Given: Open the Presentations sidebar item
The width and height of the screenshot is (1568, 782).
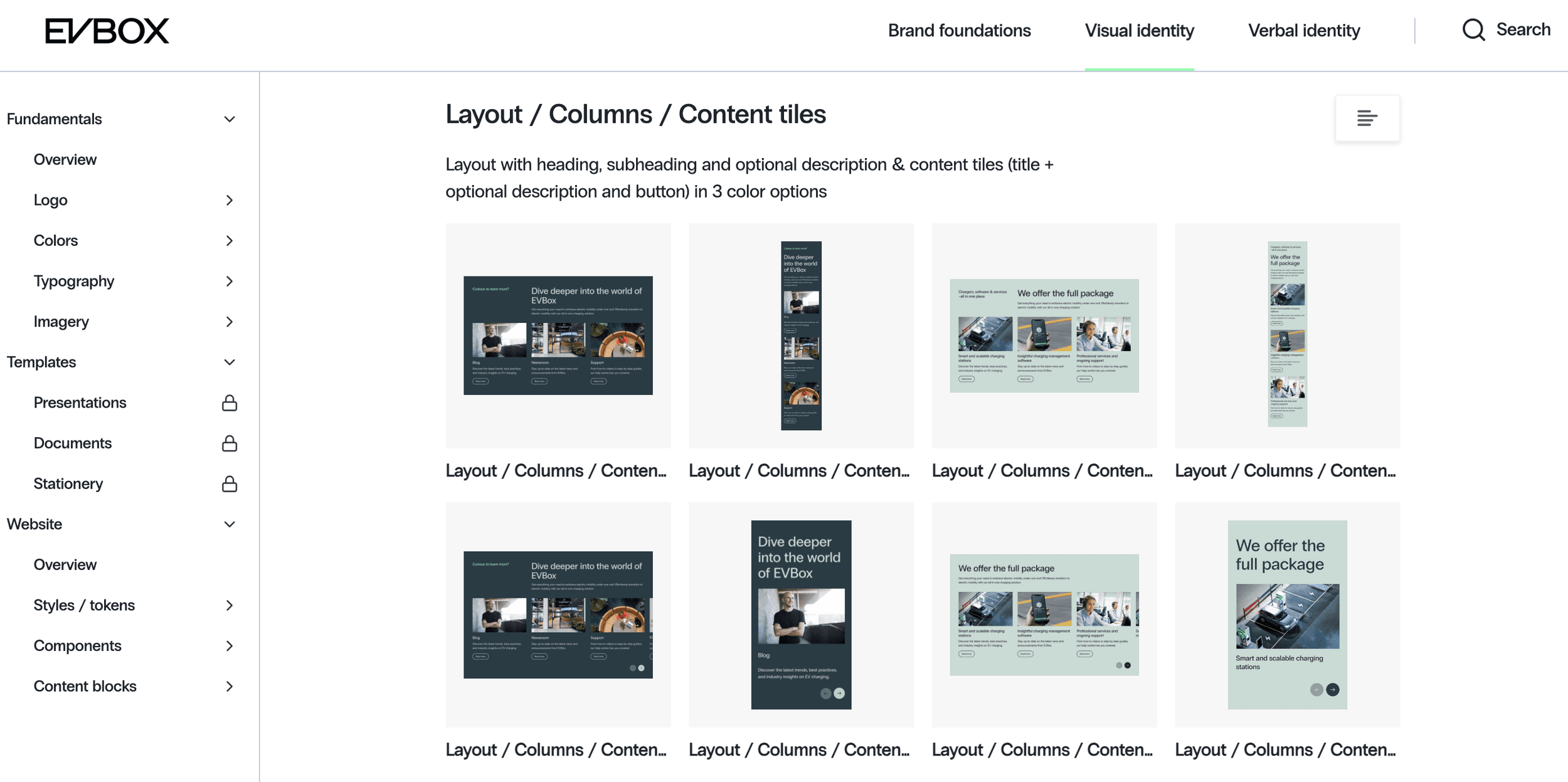Looking at the screenshot, I should pos(80,403).
